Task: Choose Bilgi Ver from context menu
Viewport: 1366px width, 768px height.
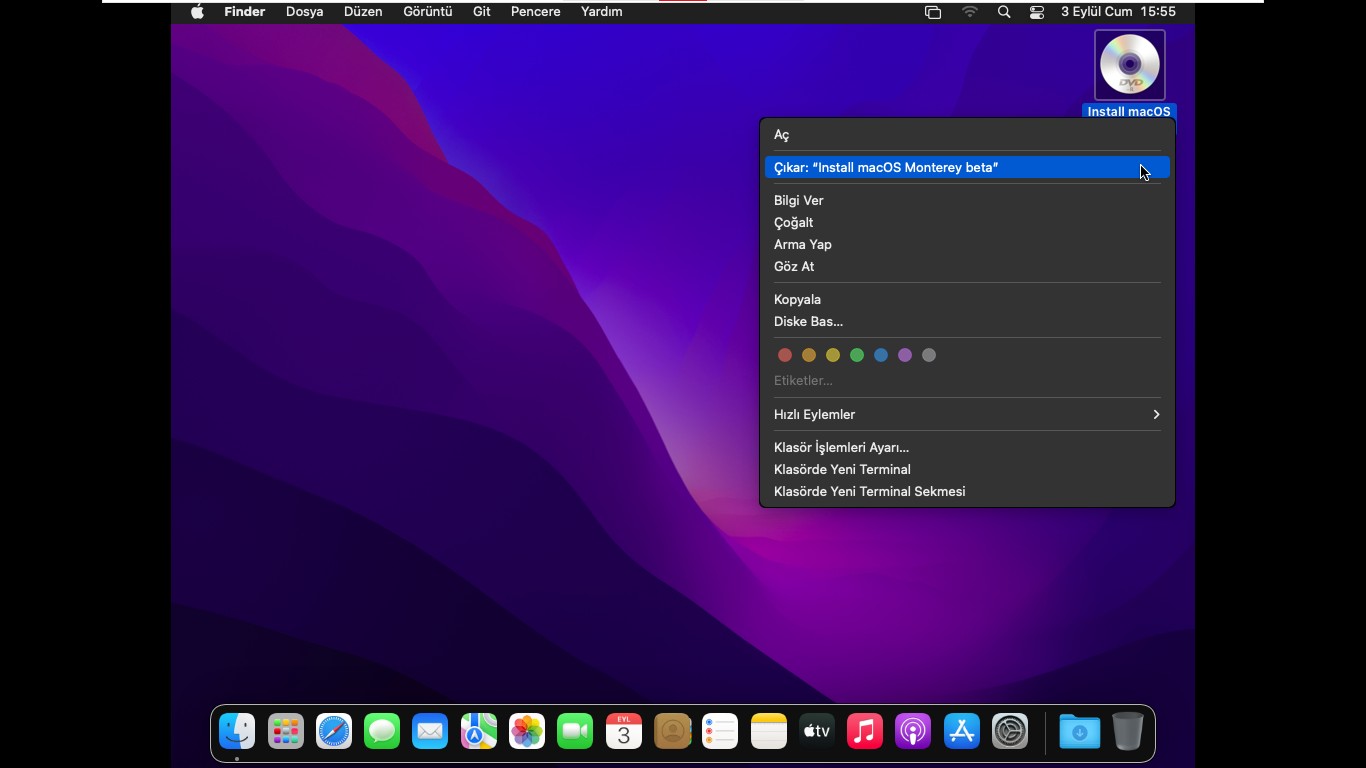Action: pyautogui.click(x=967, y=201)
